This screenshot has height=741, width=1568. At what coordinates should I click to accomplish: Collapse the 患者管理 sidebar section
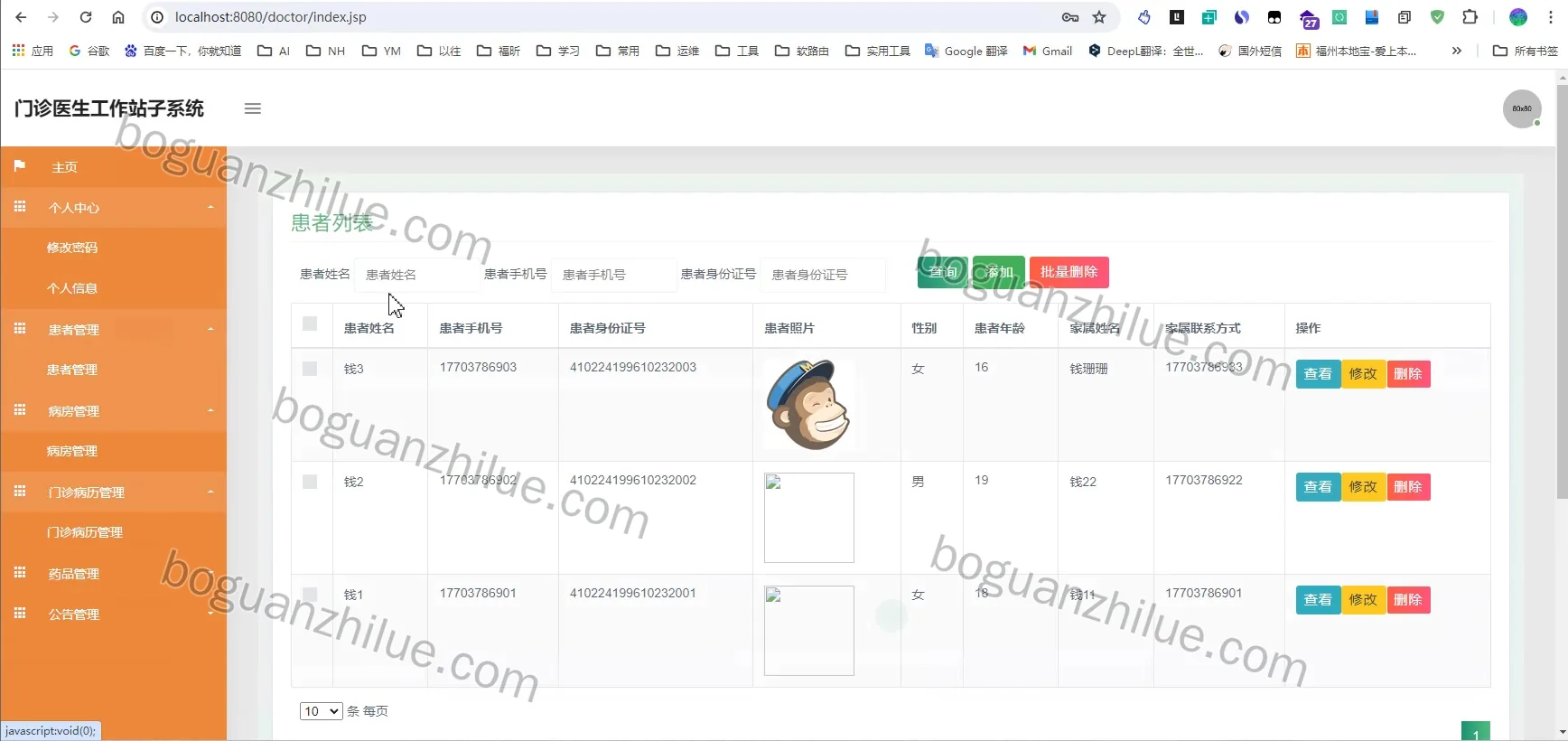(x=114, y=329)
